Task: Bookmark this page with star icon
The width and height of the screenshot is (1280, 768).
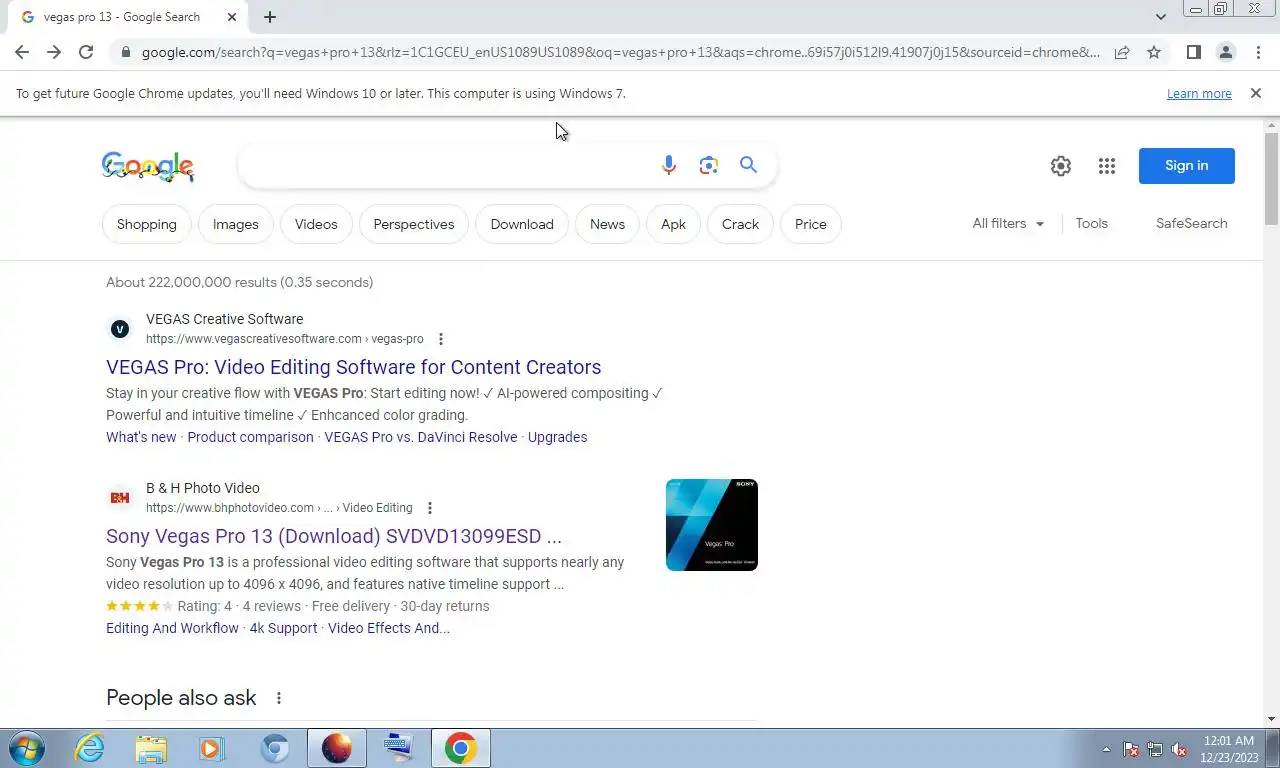Action: pos(1154,52)
